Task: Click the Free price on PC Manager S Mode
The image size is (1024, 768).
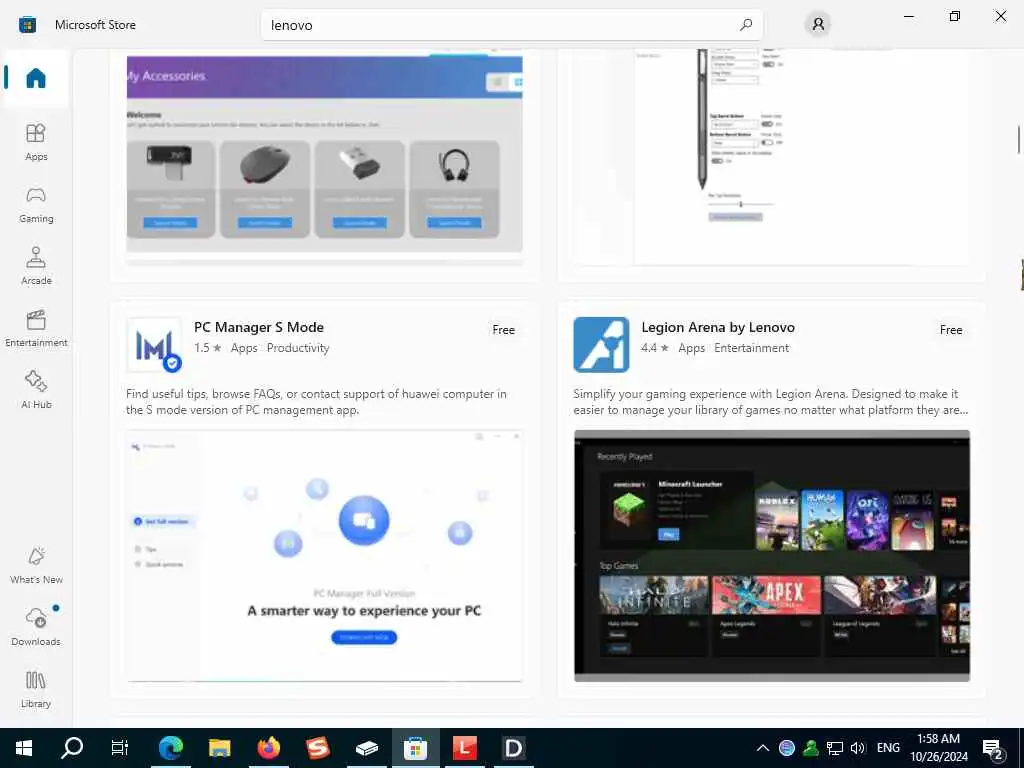Action: point(504,330)
